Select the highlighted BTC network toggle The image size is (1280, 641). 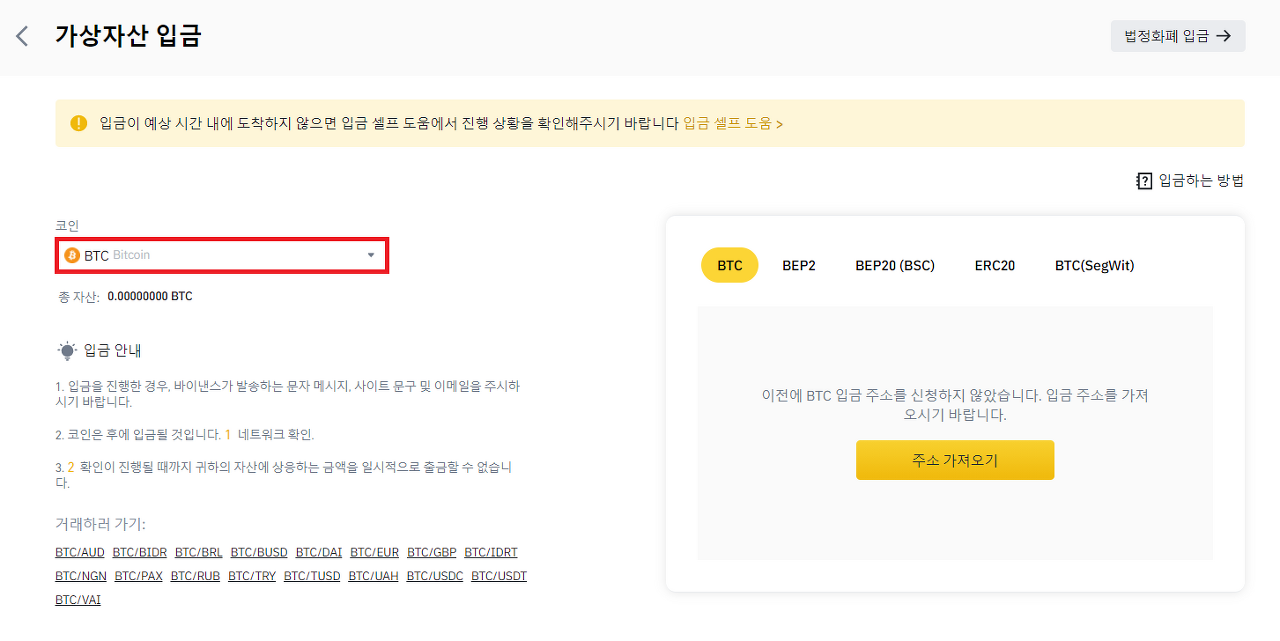[x=729, y=265]
